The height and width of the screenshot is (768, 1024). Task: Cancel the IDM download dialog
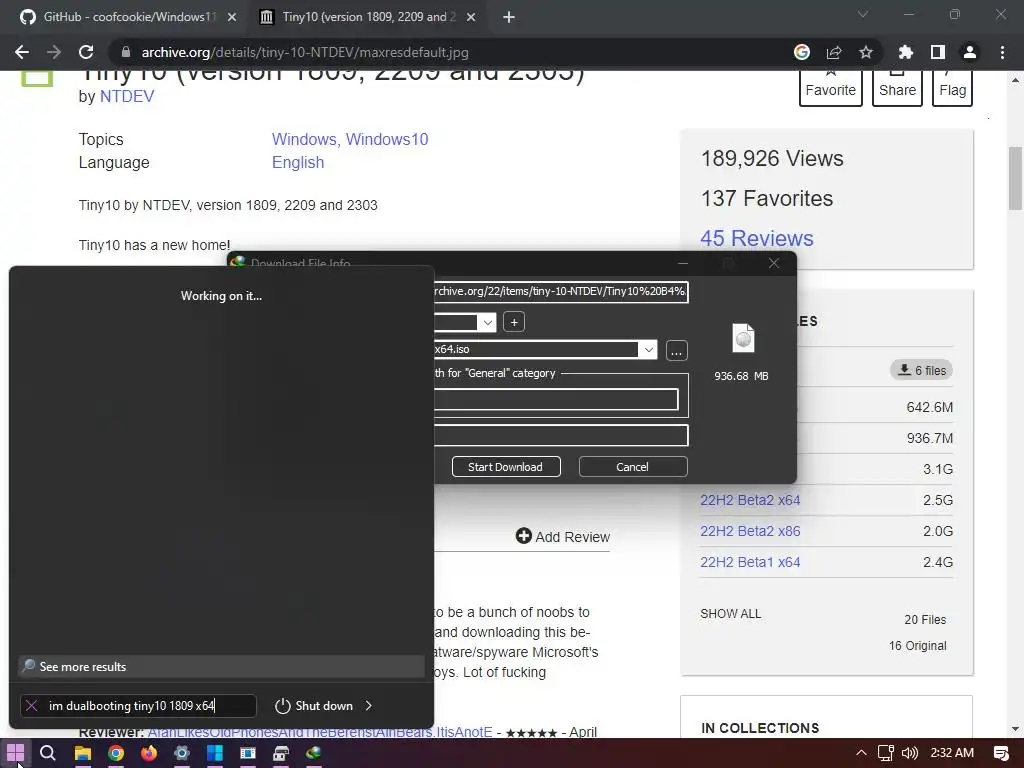(x=632, y=467)
